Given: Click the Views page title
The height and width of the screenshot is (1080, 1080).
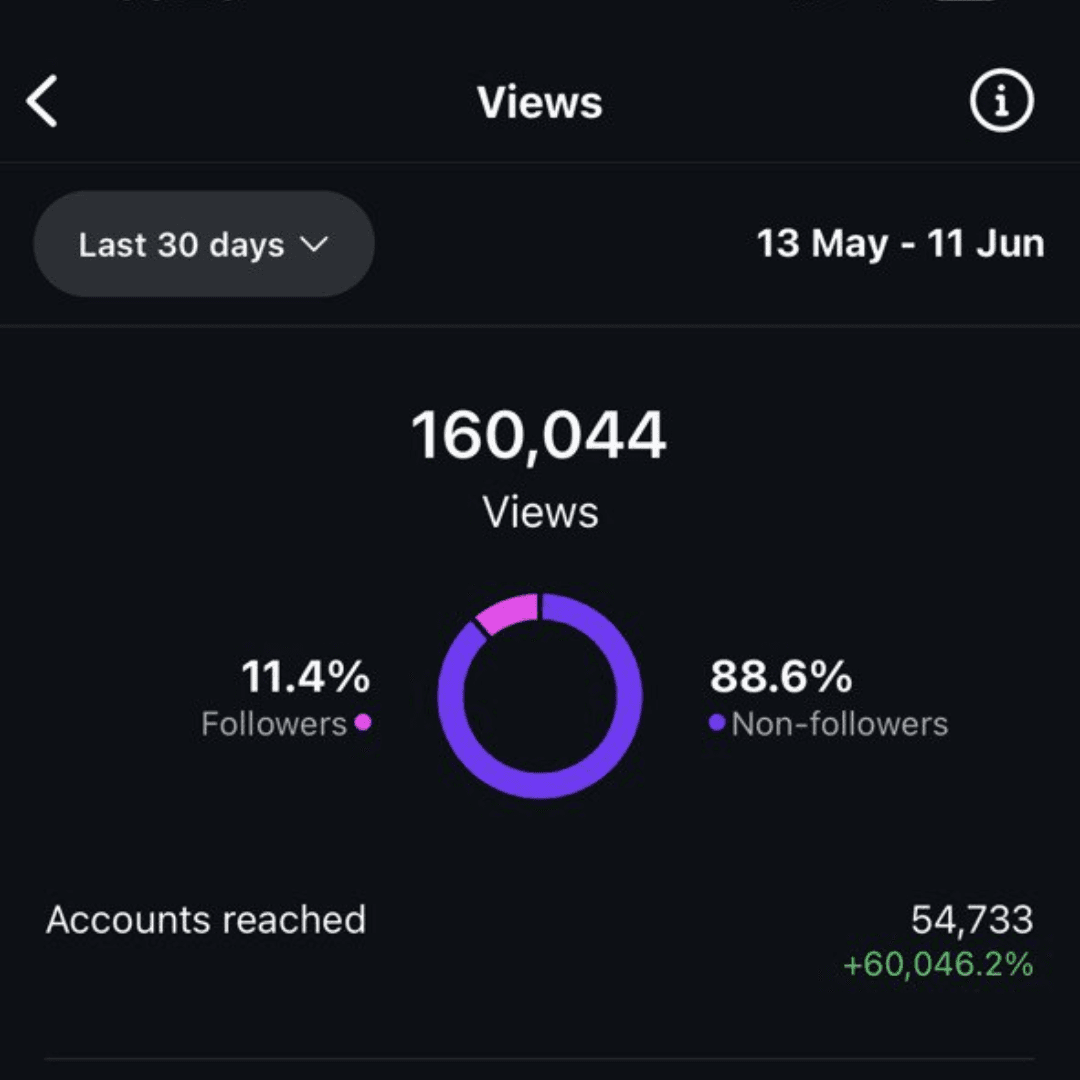Looking at the screenshot, I should click(540, 103).
